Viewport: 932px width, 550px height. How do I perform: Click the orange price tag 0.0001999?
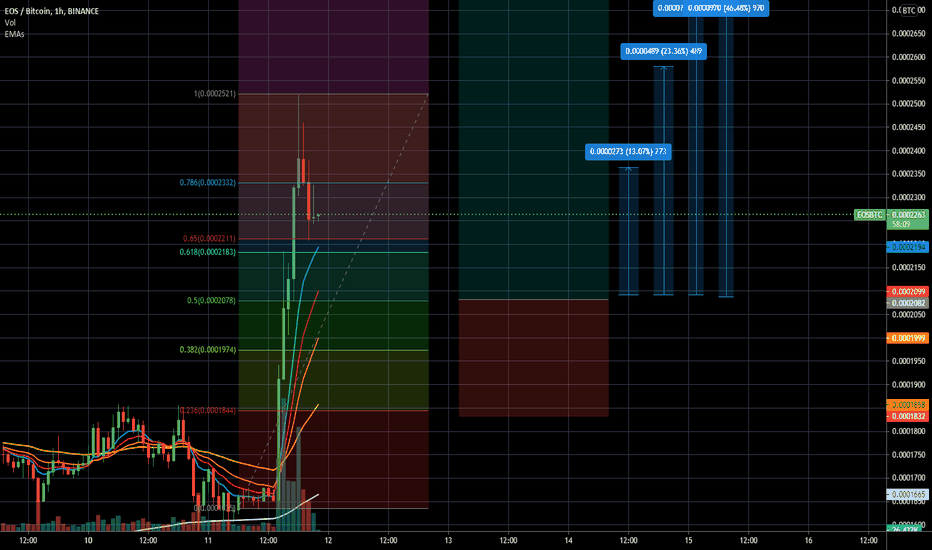(908, 338)
